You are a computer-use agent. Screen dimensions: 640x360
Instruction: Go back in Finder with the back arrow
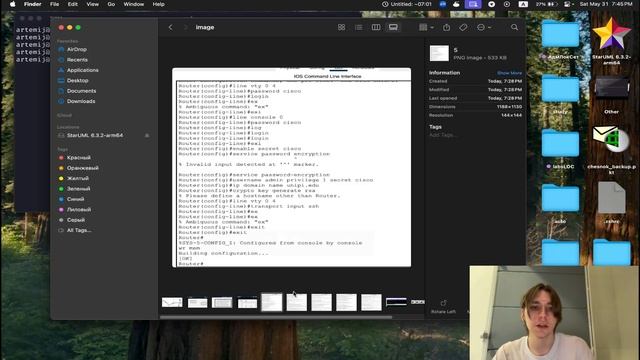coord(171,27)
